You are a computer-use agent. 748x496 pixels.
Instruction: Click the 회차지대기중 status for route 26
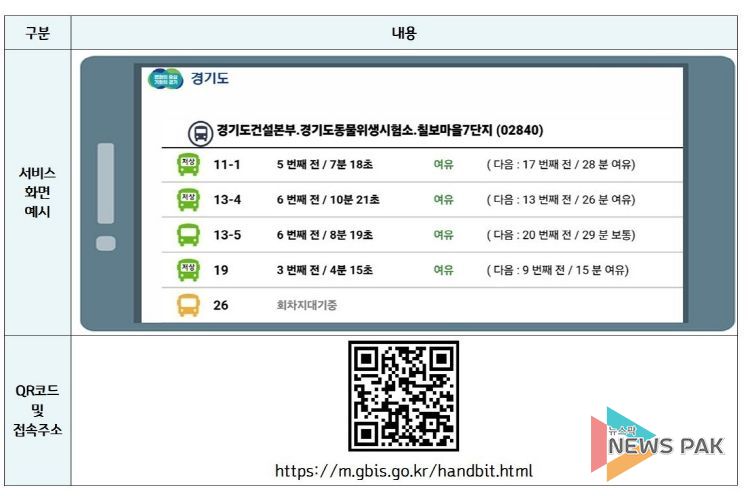click(307, 305)
